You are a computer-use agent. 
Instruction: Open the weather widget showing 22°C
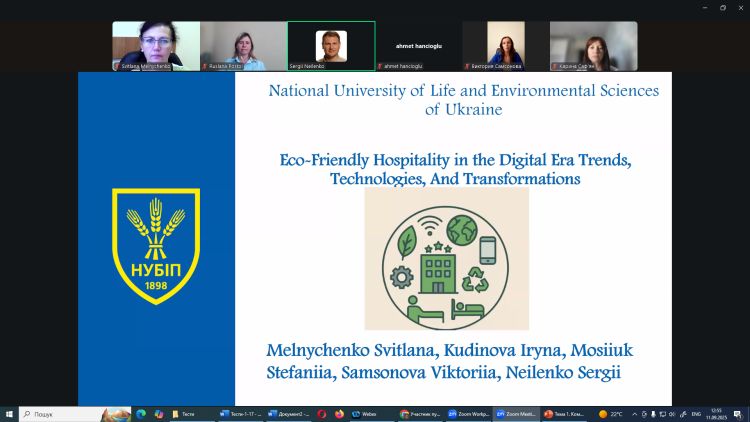pyautogui.click(x=610, y=414)
